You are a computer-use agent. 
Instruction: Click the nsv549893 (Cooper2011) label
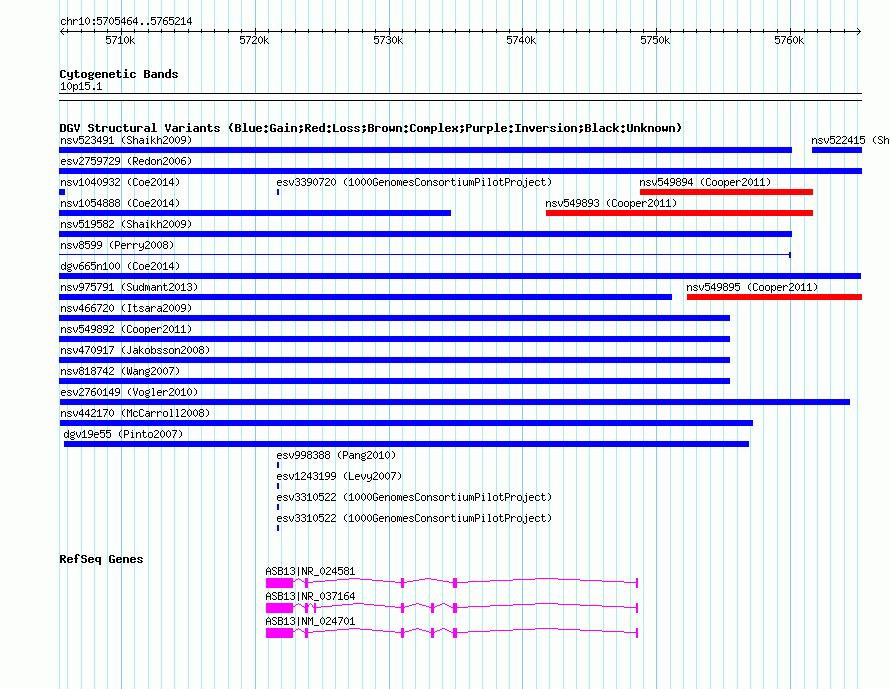tap(611, 203)
